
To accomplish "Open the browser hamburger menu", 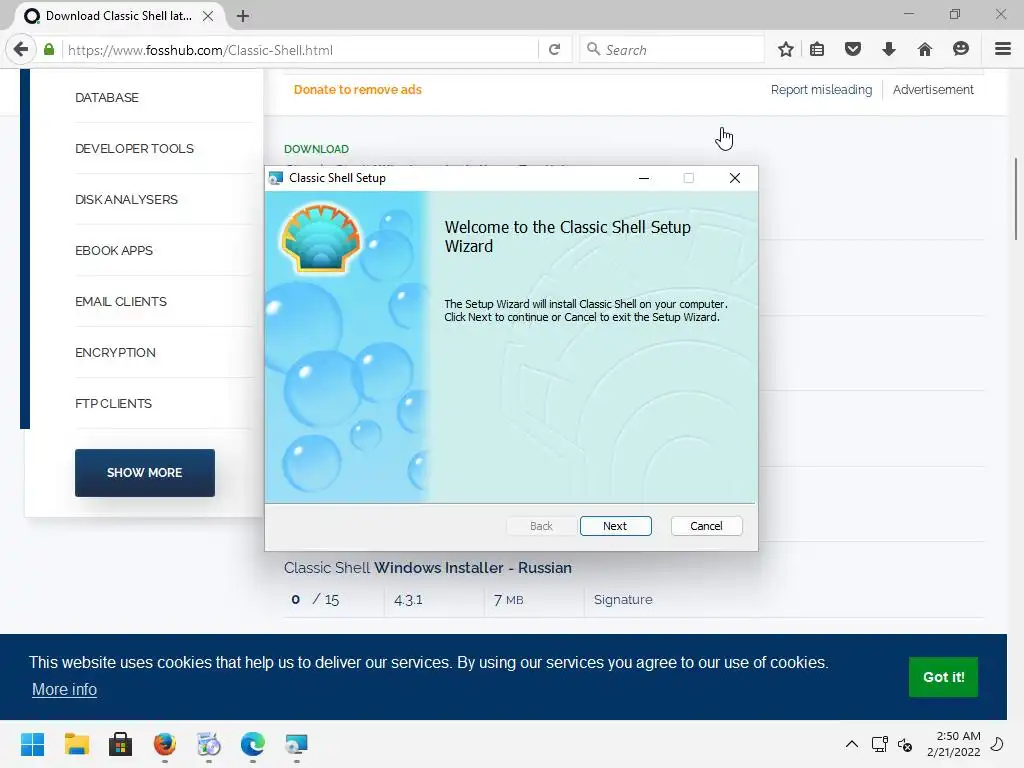I will (1003, 49).
